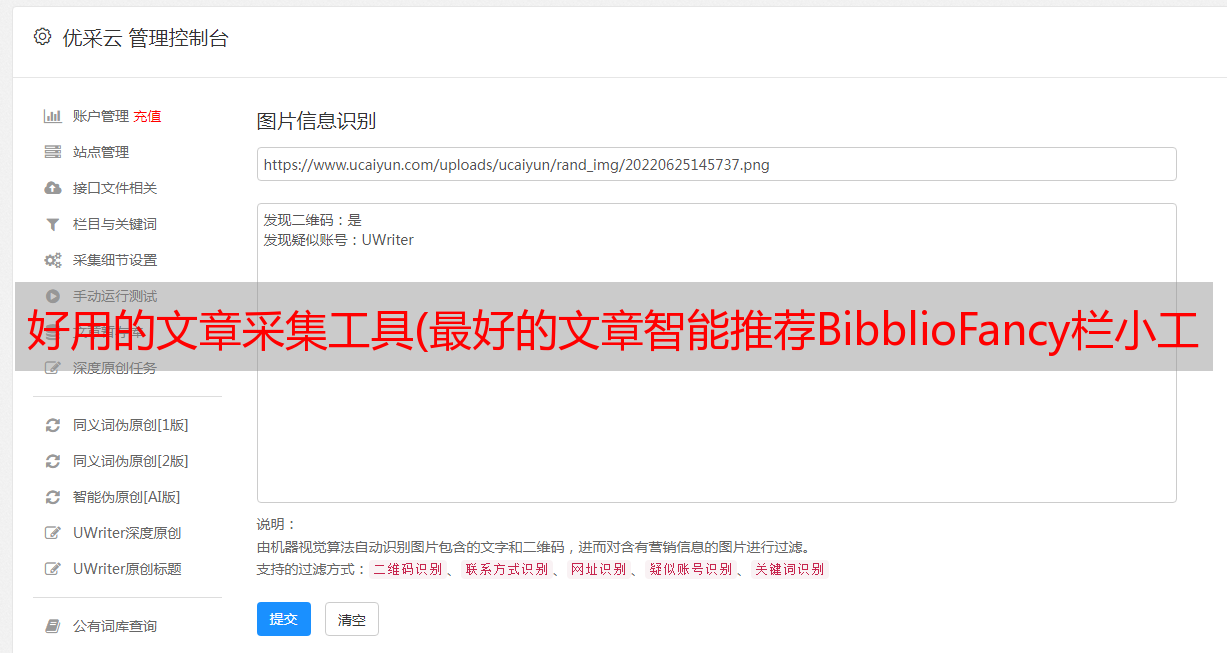The width and height of the screenshot is (1227, 653).
Task: Click inside the recognition result text area
Action: (716, 353)
